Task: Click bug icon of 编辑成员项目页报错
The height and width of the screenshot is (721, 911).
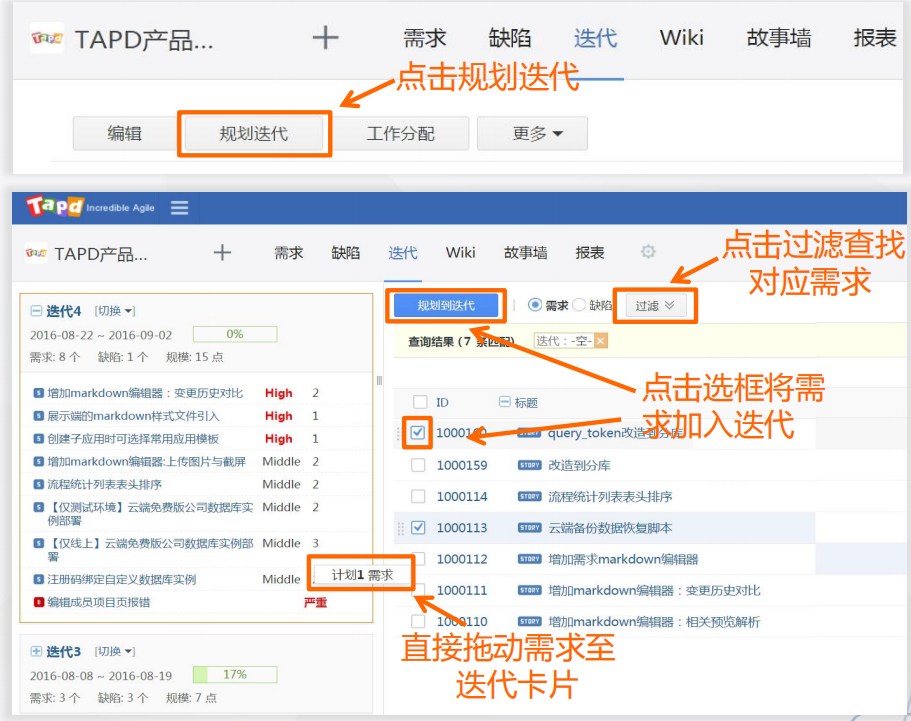Action: (x=38, y=602)
